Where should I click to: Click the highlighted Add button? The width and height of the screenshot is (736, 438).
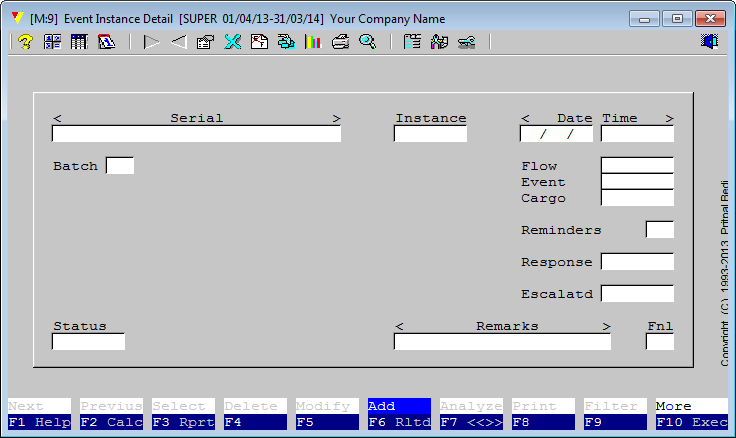399,406
